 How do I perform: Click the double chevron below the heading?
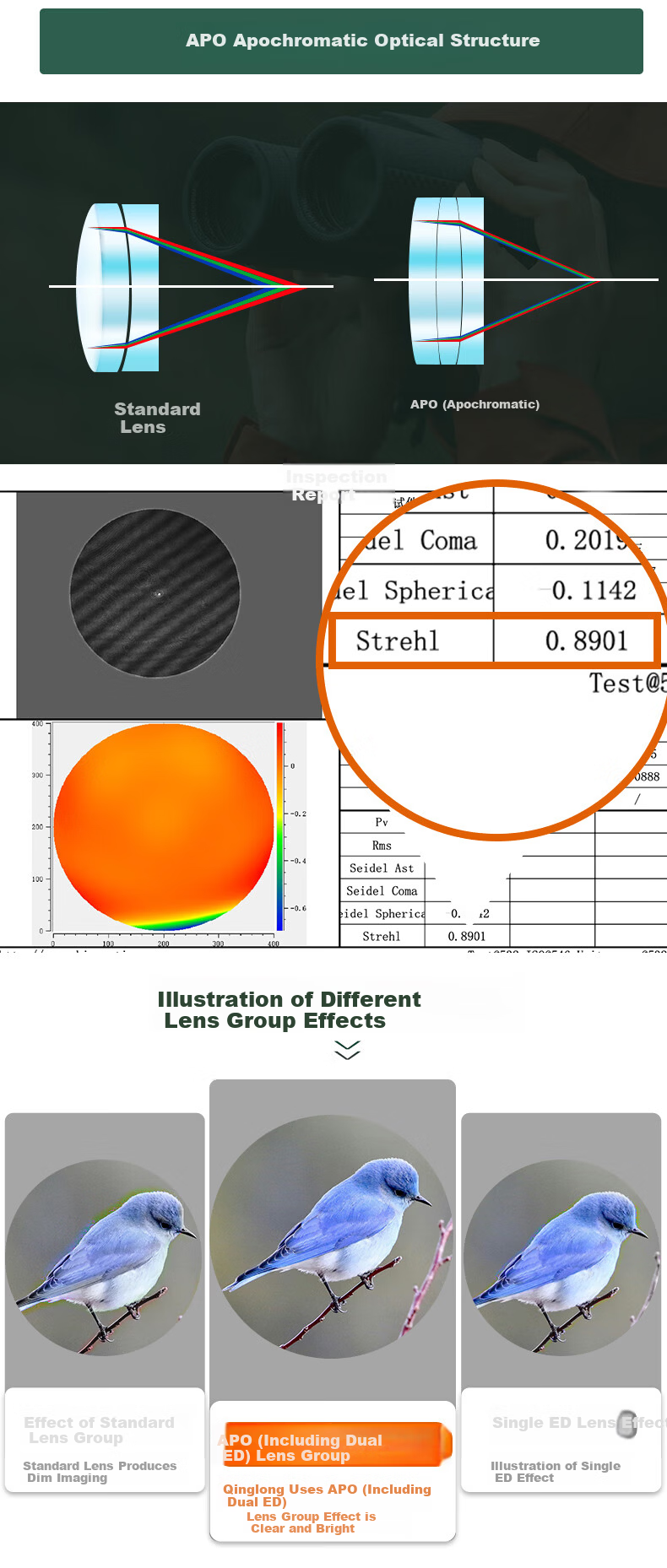pos(347,1050)
